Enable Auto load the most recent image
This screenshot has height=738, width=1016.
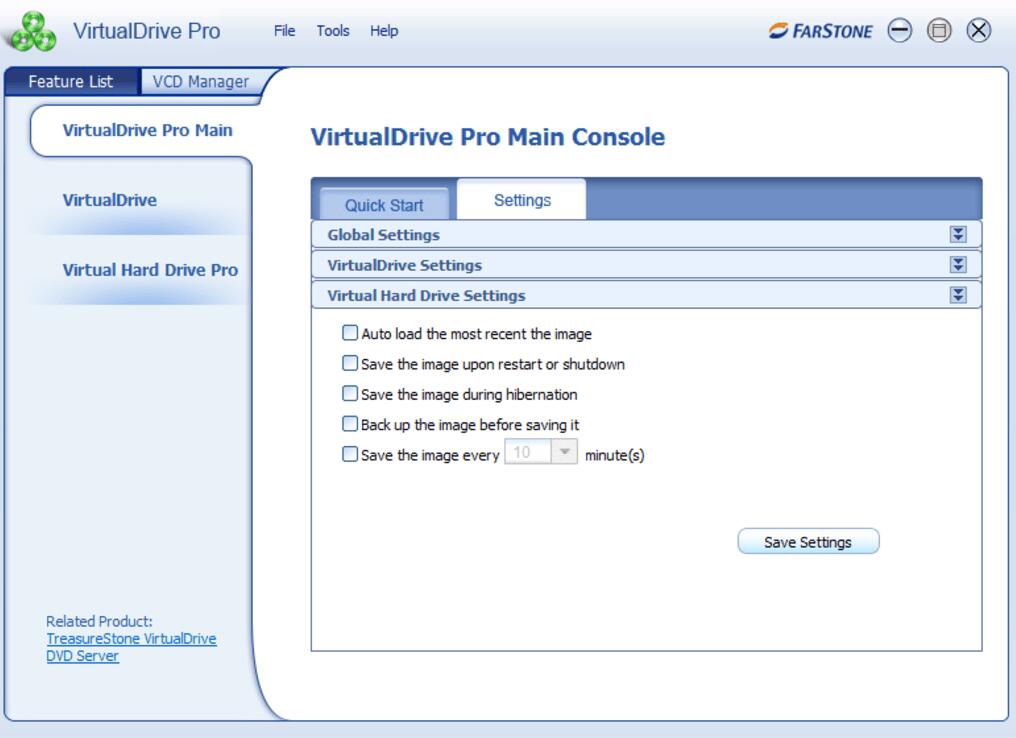(x=349, y=333)
